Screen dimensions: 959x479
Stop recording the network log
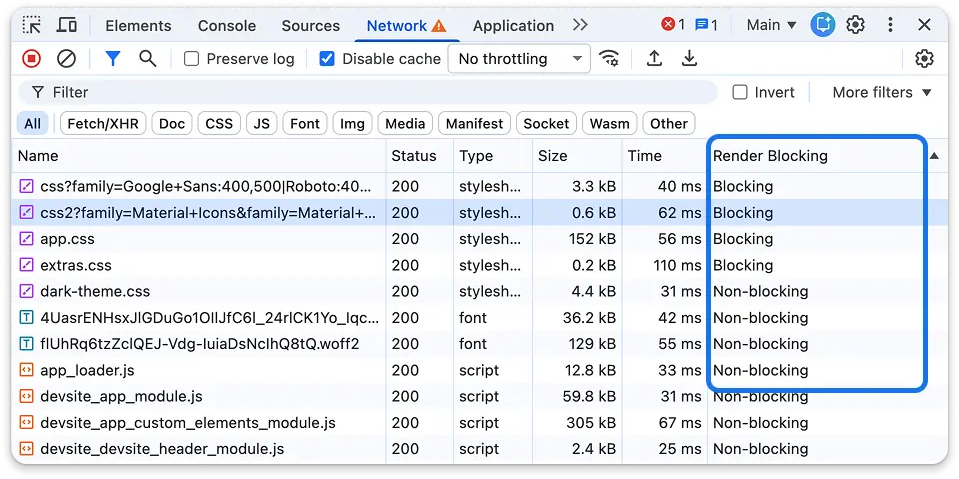(x=31, y=59)
